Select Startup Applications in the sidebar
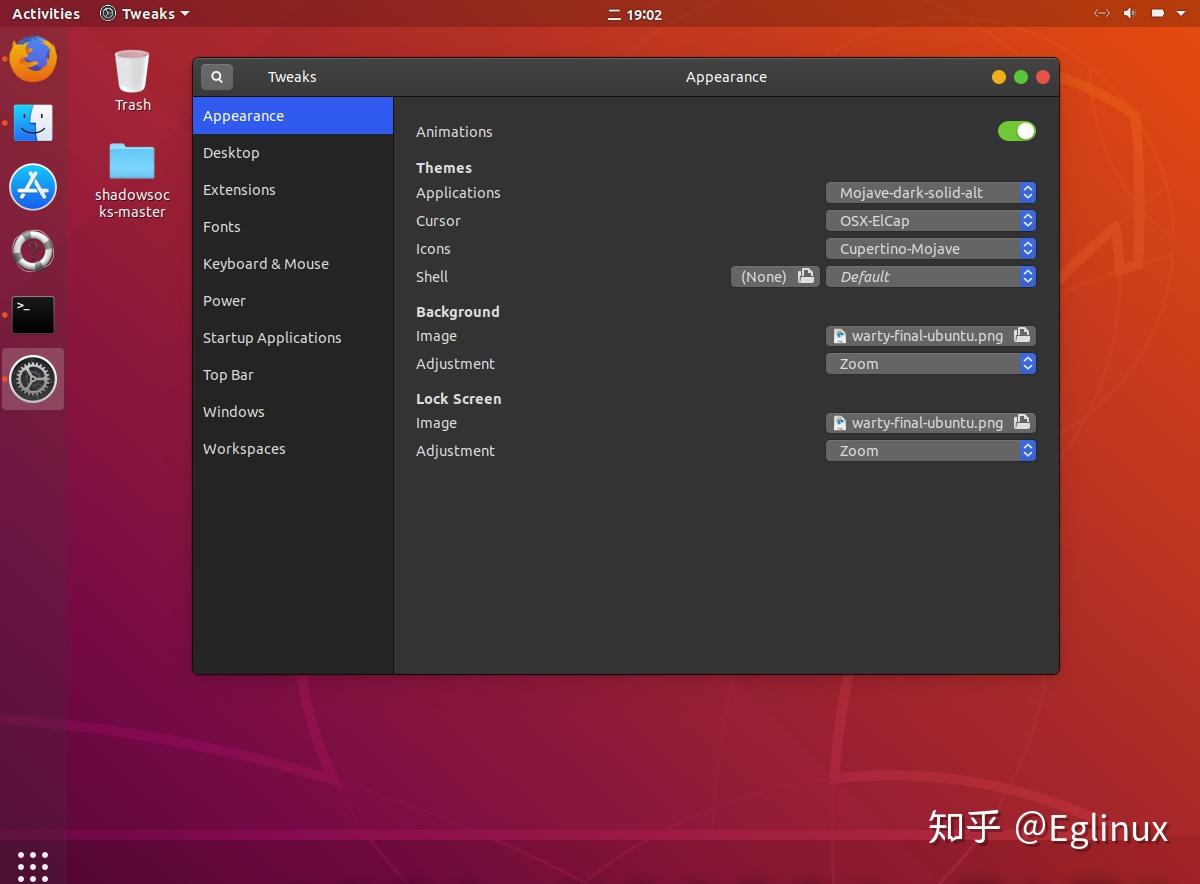Screen dimensions: 1200x884 pos(272,337)
